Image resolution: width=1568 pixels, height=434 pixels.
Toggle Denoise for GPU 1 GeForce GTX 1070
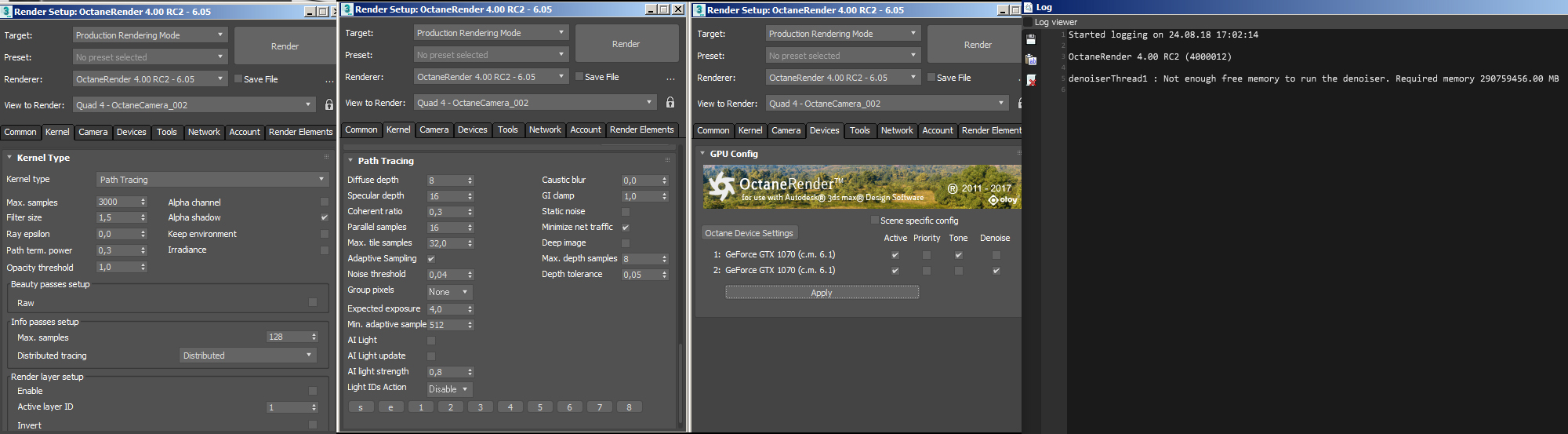[996, 255]
